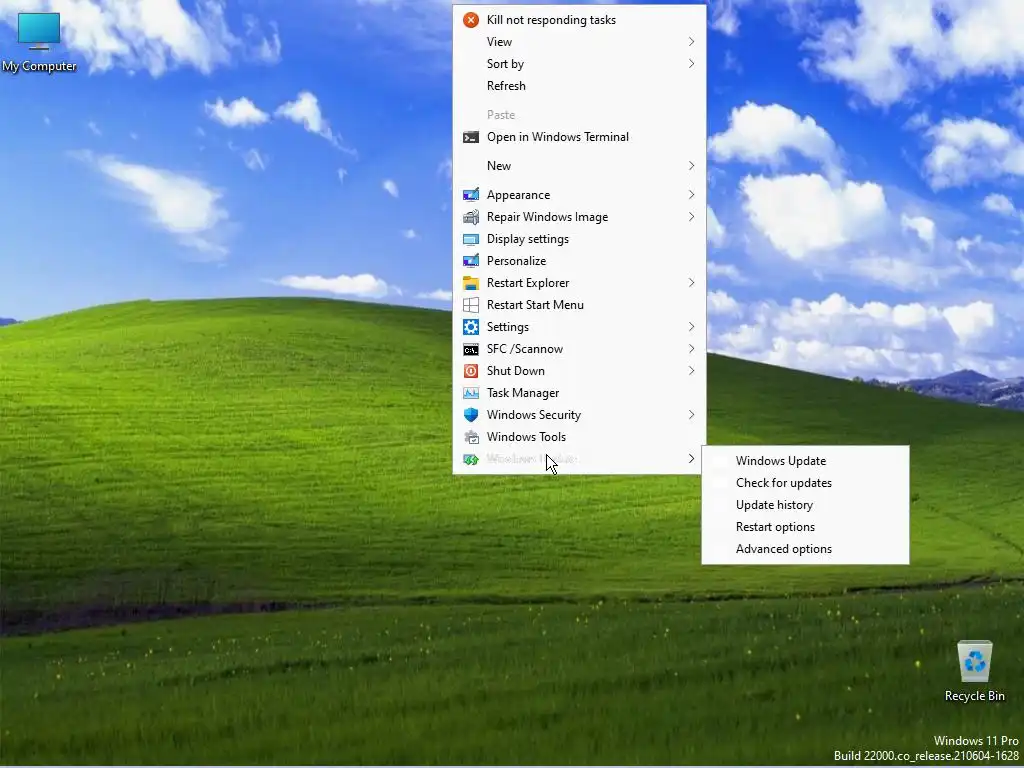The image size is (1024, 768).
Task: Select Check for updates in submenu
Action: (805, 483)
